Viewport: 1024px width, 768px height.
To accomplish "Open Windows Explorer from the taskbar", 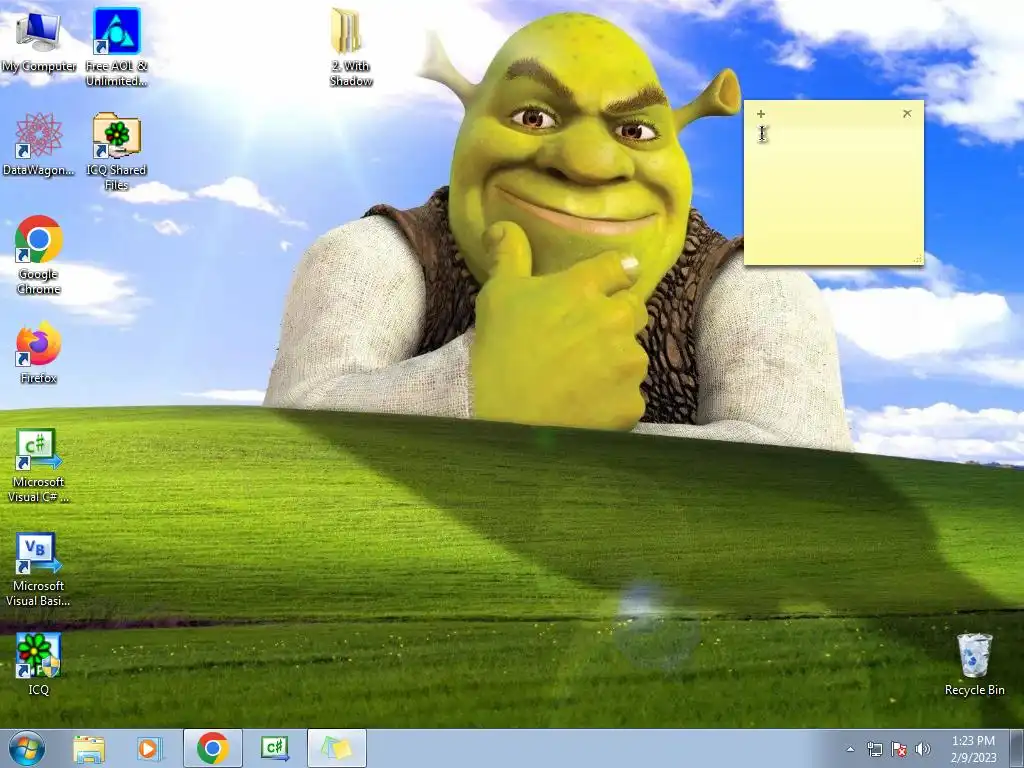I will (89, 748).
